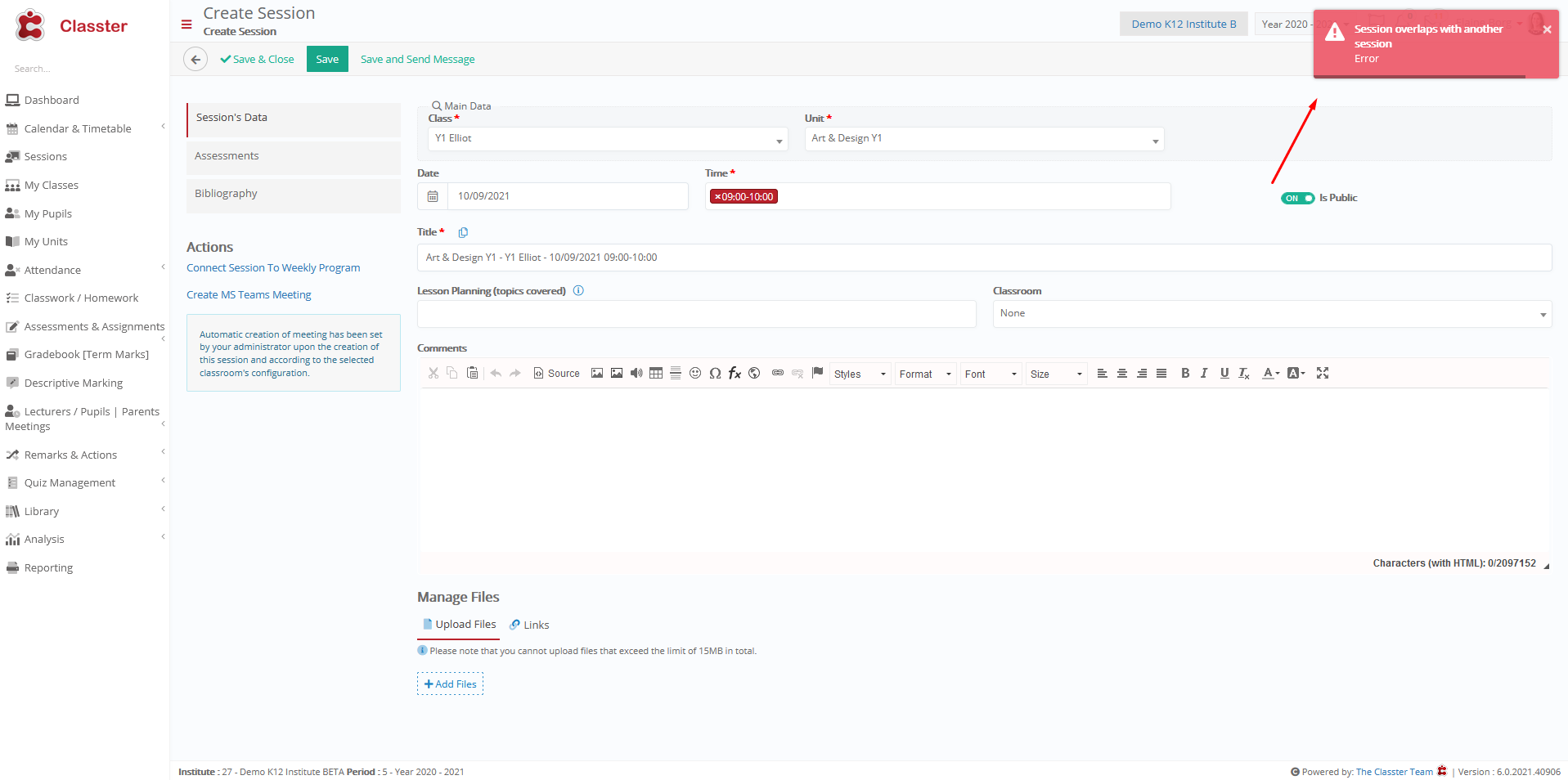The image size is (1568, 780).
Task: Justify comment text
Action: [1161, 373]
